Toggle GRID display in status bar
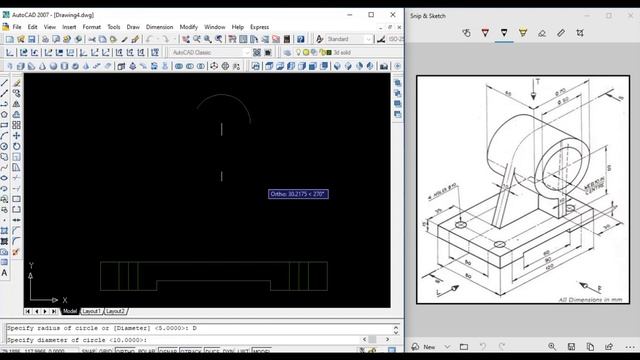The height and width of the screenshot is (360, 640). point(105,351)
